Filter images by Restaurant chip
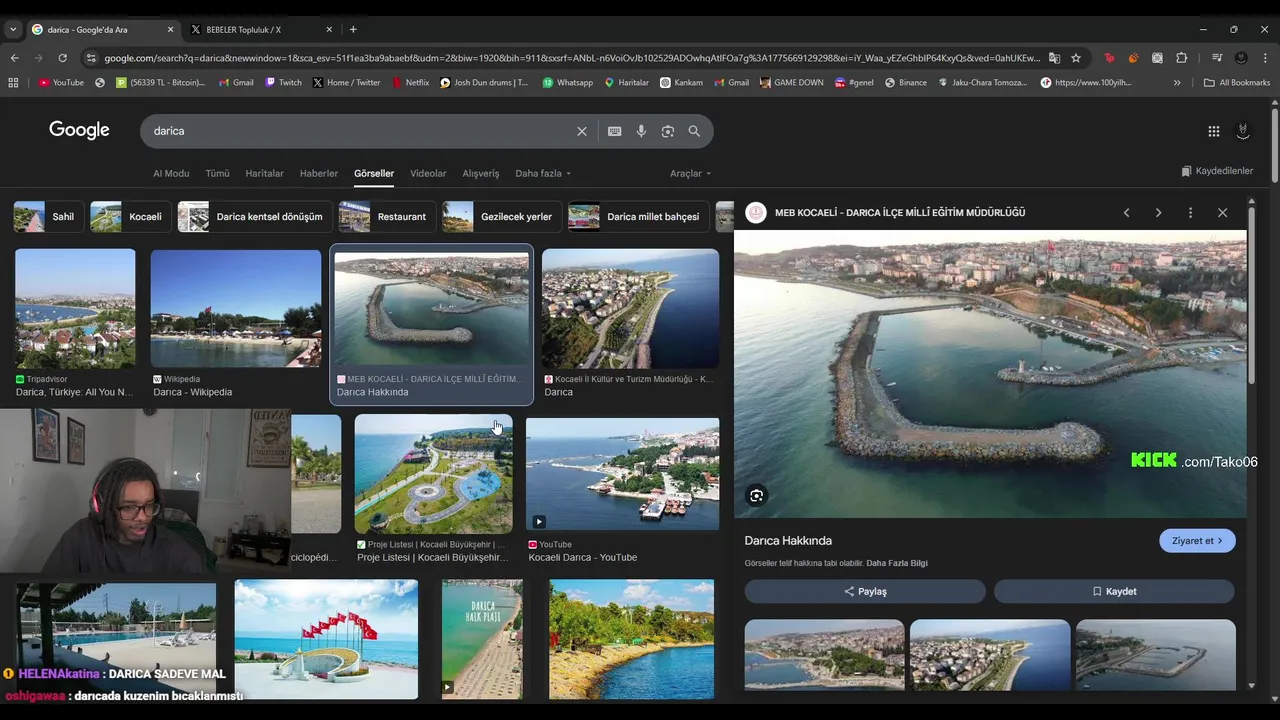This screenshot has width=1280, height=720. 387,217
